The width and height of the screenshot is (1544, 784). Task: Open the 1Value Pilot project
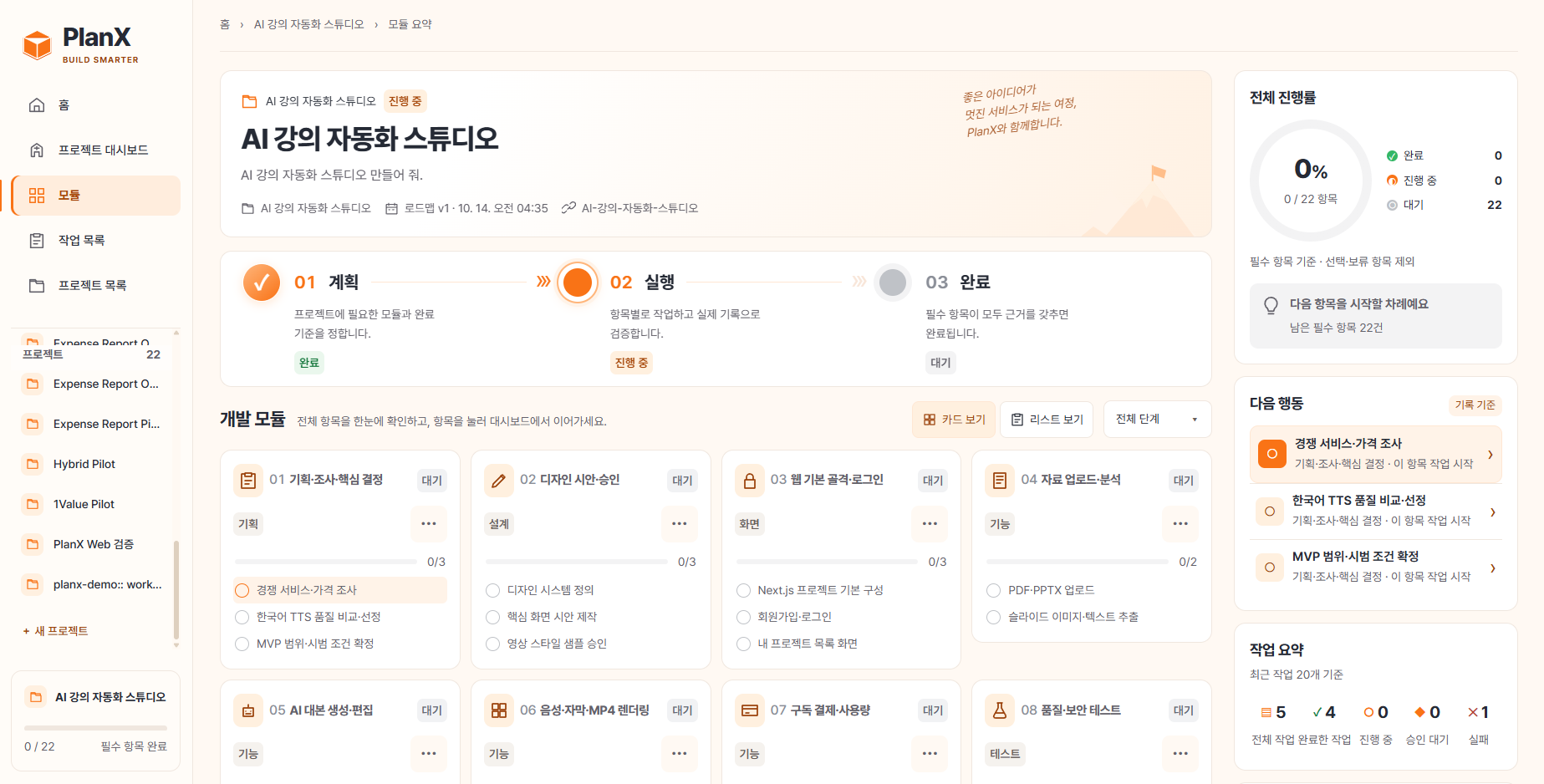[x=92, y=504]
